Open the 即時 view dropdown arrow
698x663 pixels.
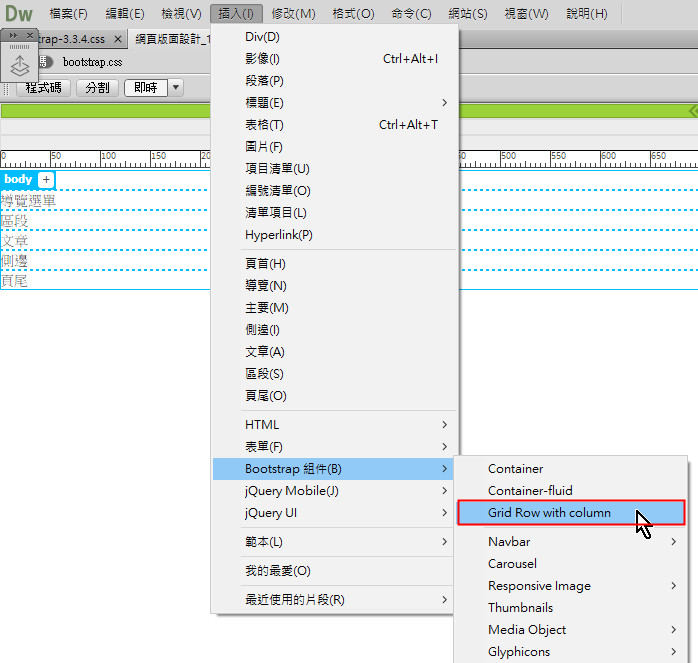[176, 88]
